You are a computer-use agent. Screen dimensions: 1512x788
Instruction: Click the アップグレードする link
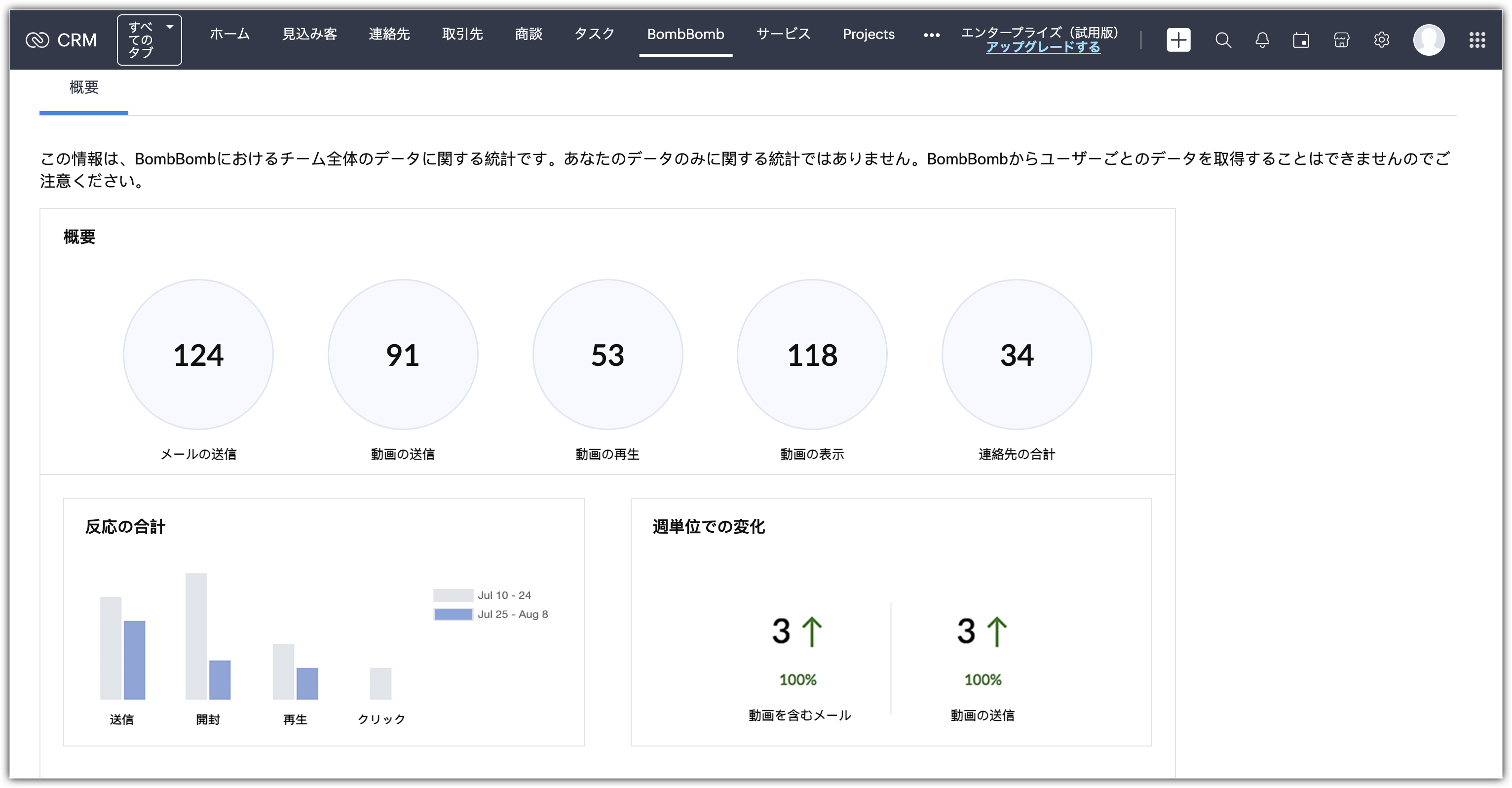(1042, 47)
